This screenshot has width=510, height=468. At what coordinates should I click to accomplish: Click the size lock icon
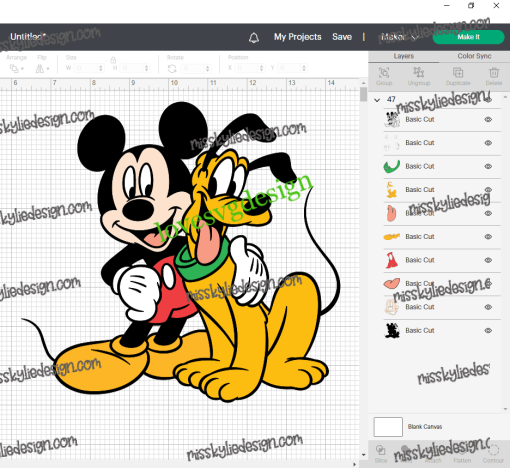[x=113, y=60]
